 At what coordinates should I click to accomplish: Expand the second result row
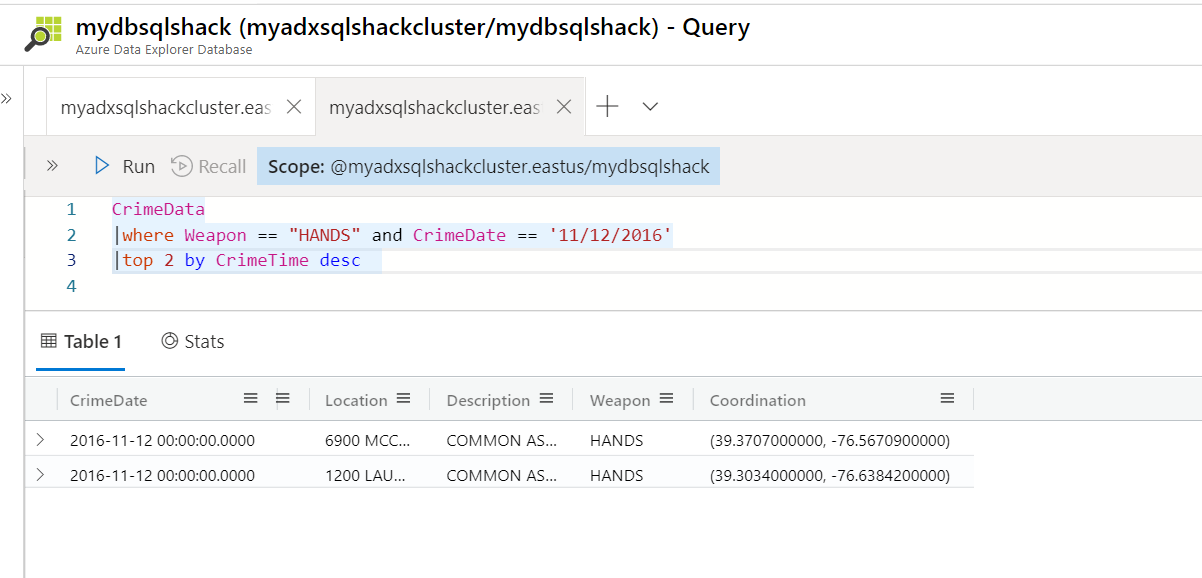(x=40, y=475)
